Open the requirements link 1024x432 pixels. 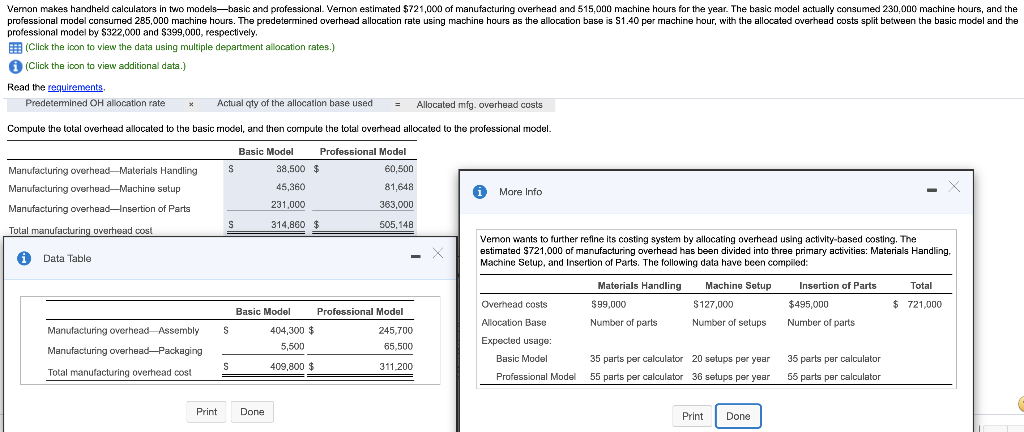click(x=76, y=87)
